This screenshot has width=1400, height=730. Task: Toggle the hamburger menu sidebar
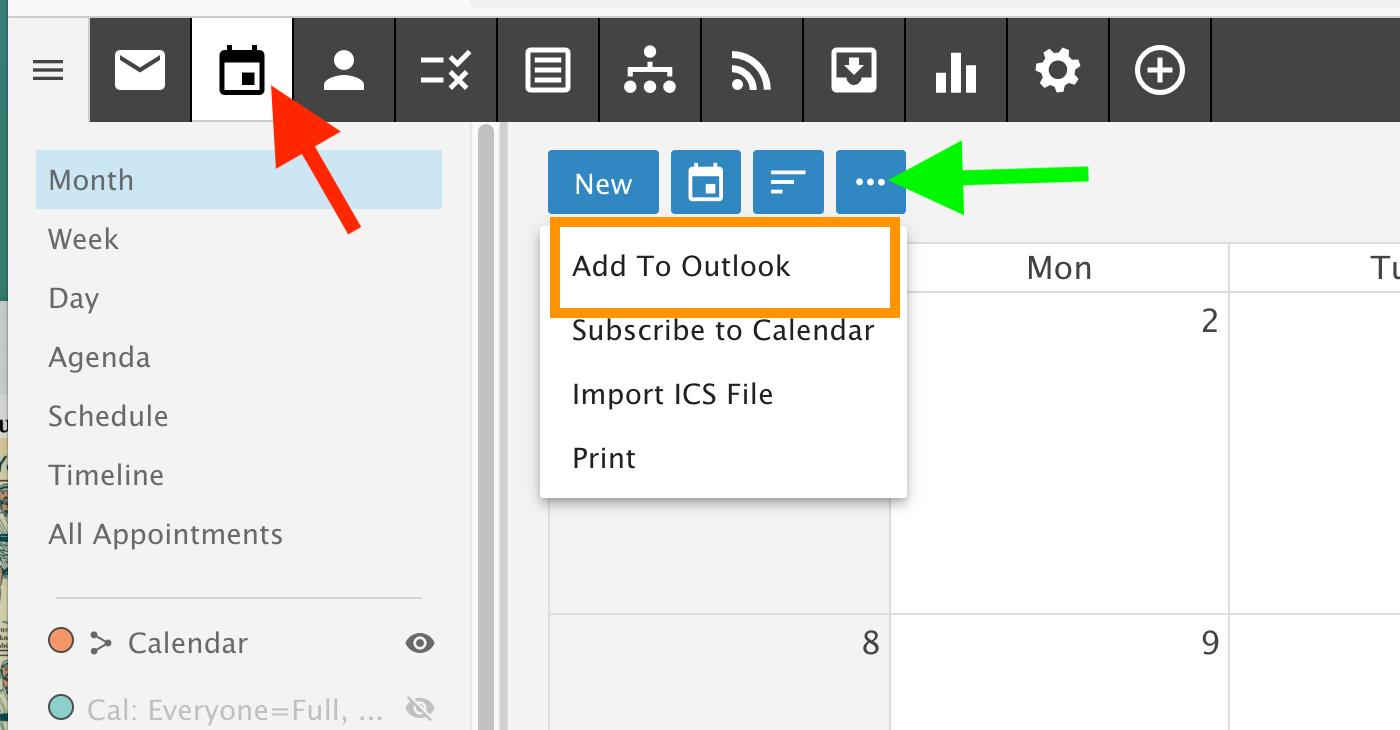(x=48, y=71)
